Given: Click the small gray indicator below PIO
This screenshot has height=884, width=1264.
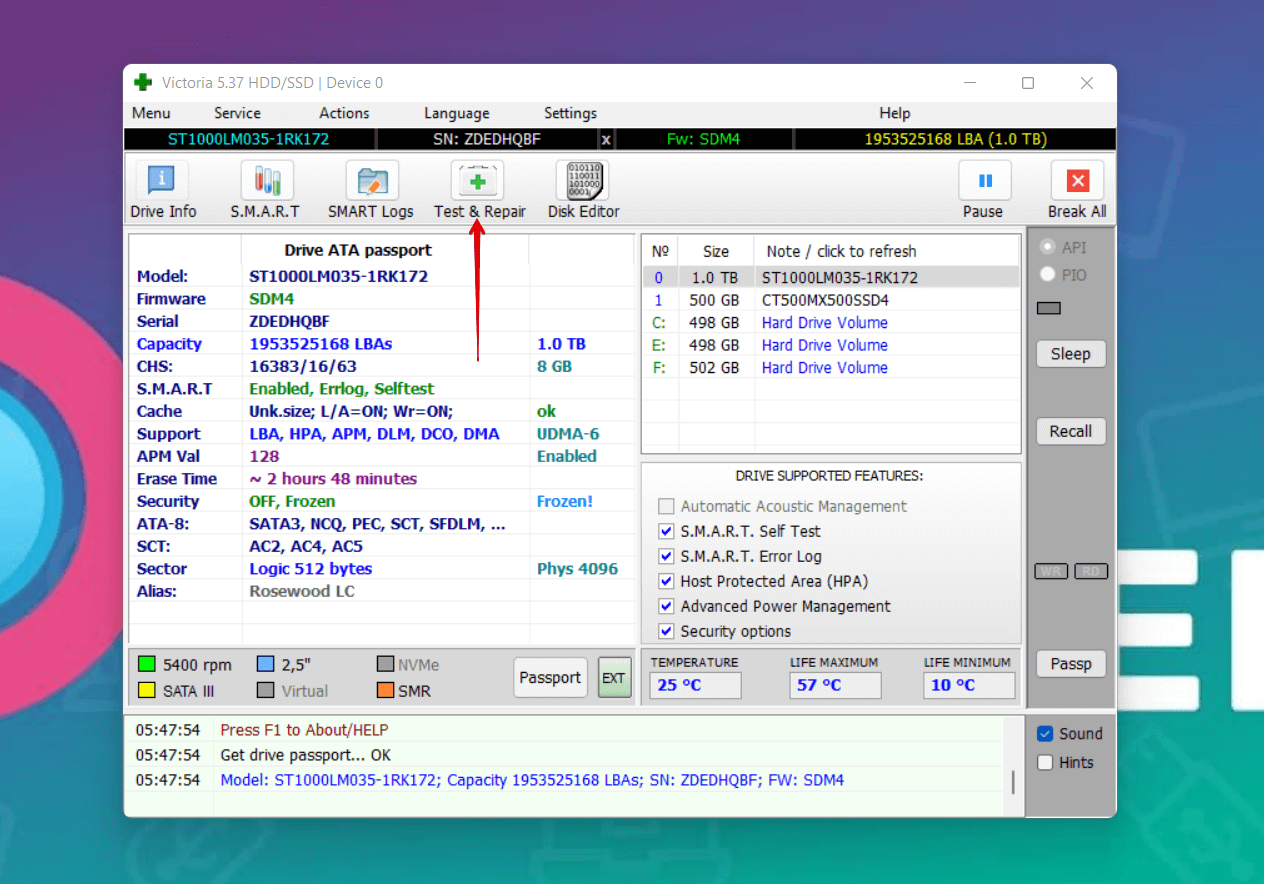Looking at the screenshot, I should click(x=1049, y=309).
